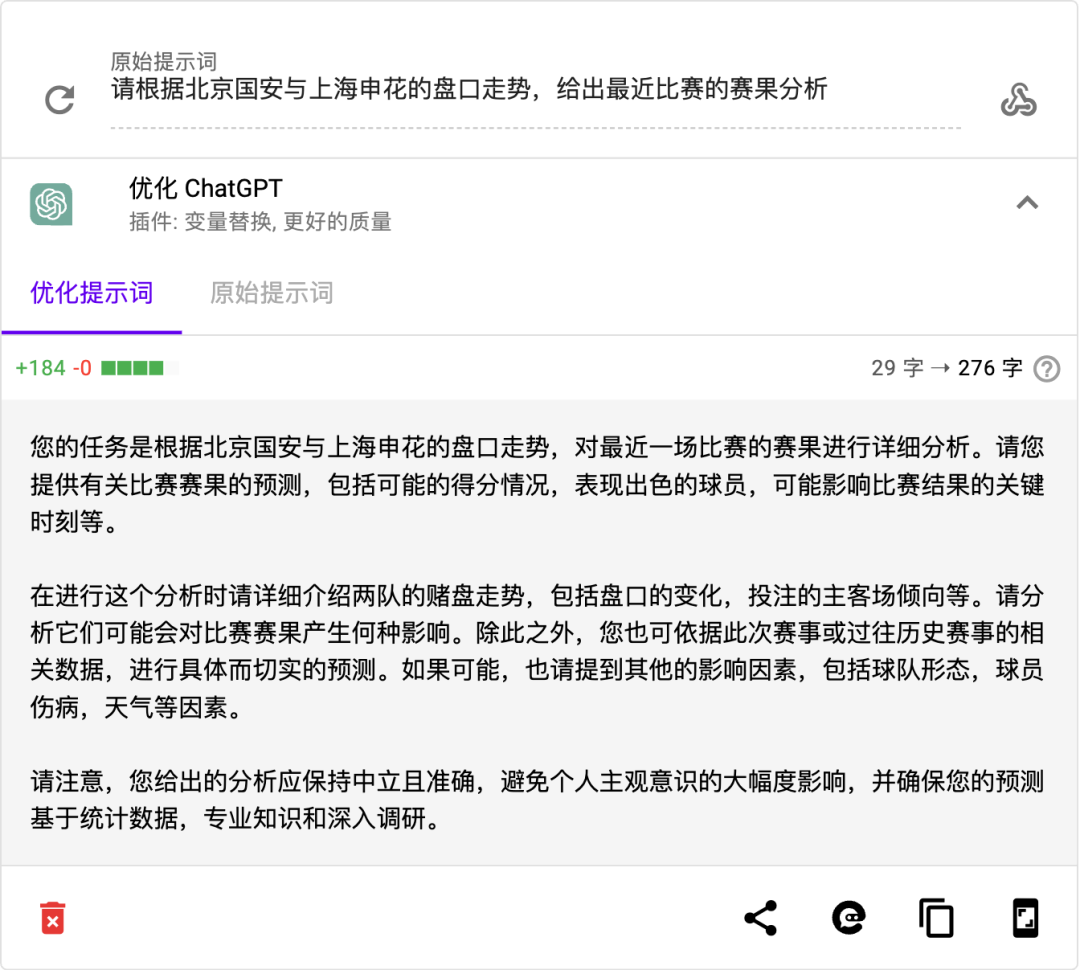Viewport: 1080px width, 970px height.
Task: Click the original prompt input text field
Action: 535,90
